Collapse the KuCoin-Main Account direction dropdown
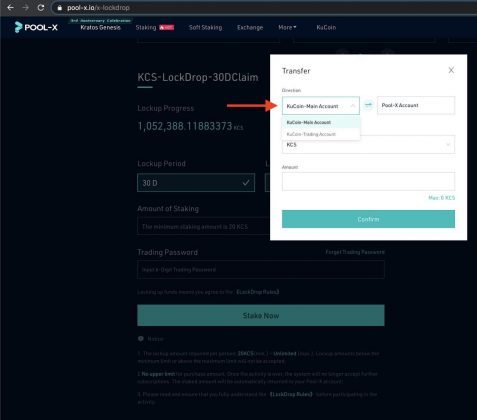The height and width of the screenshot is (420, 477). click(321, 106)
